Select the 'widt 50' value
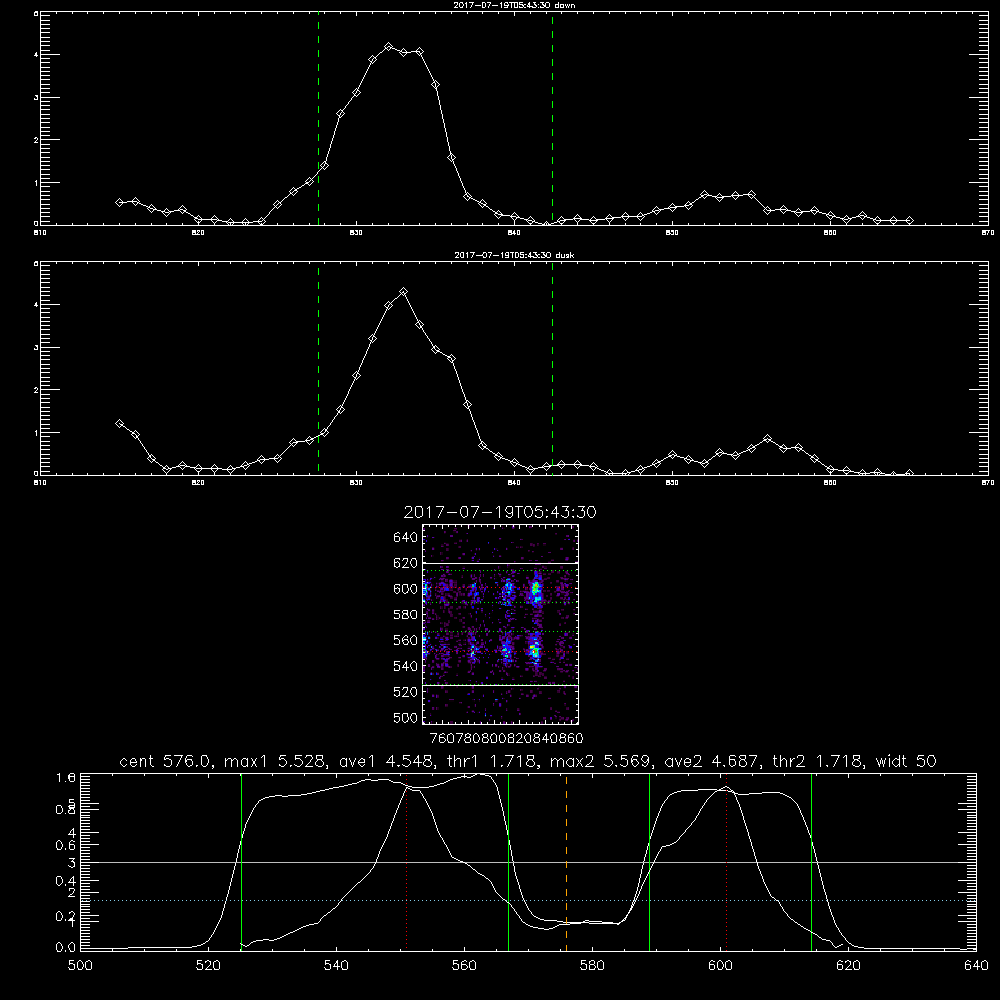Viewport: 1000px width, 1000px height. coord(906,761)
